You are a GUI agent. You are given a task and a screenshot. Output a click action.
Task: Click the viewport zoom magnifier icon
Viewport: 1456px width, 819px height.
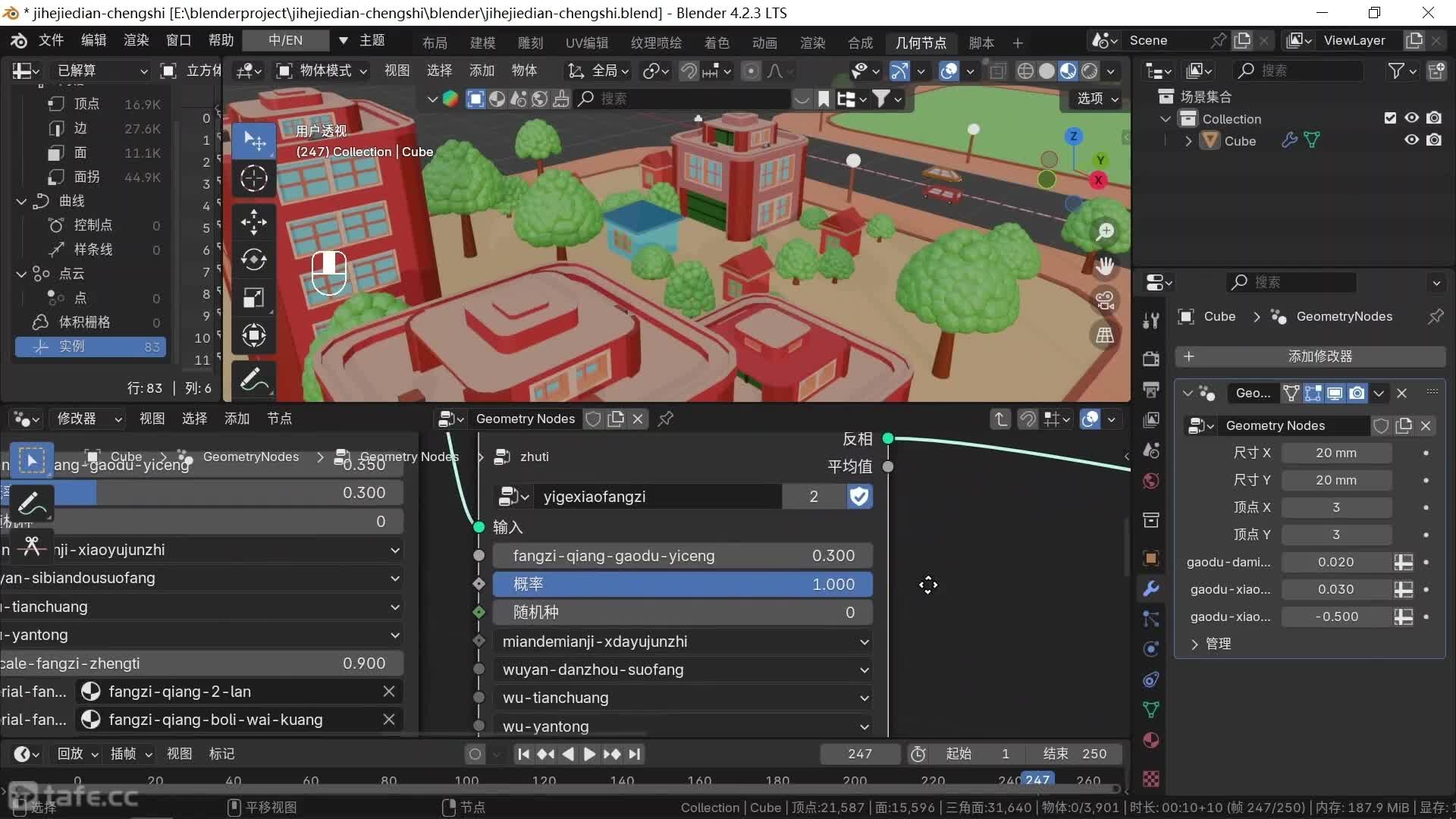[1105, 231]
